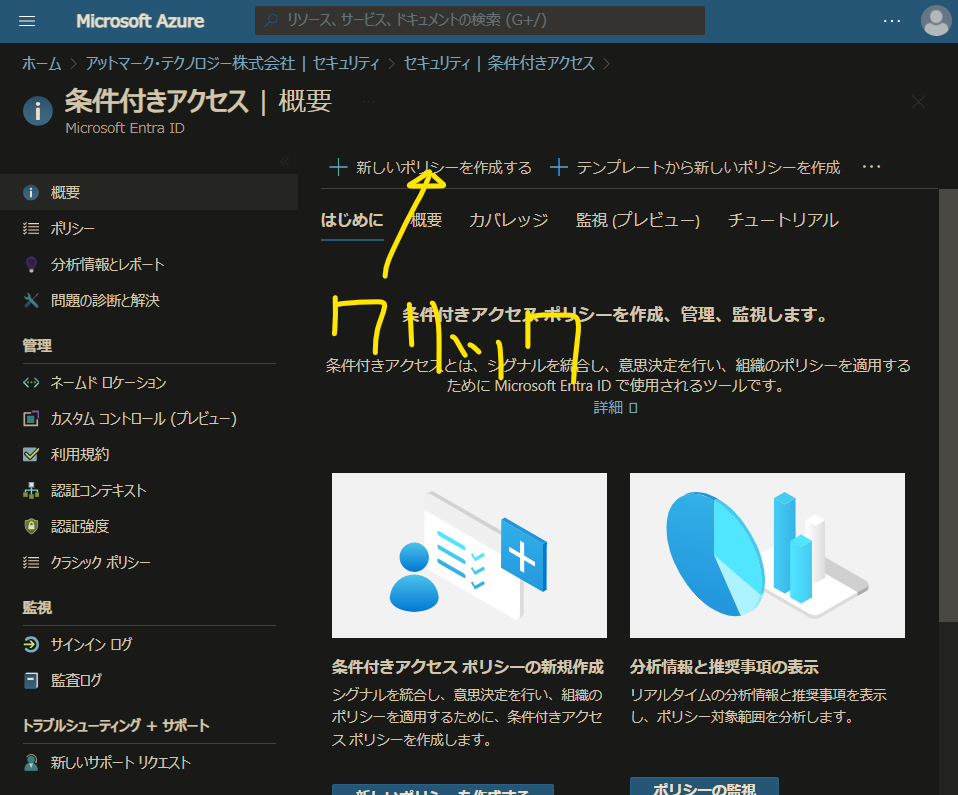Open the top bar more options ellipsis
Screen dimensions: 958x795
(891, 21)
